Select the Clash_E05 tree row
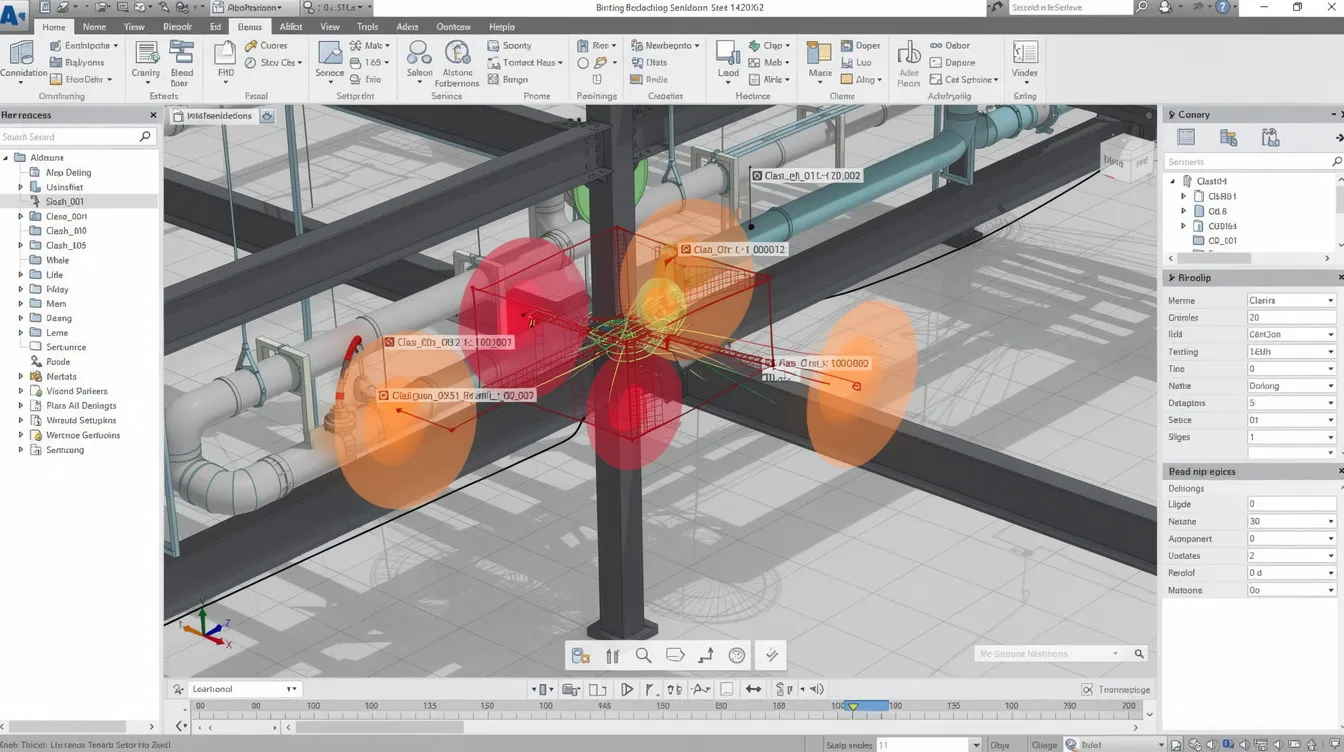 [x=79, y=245]
